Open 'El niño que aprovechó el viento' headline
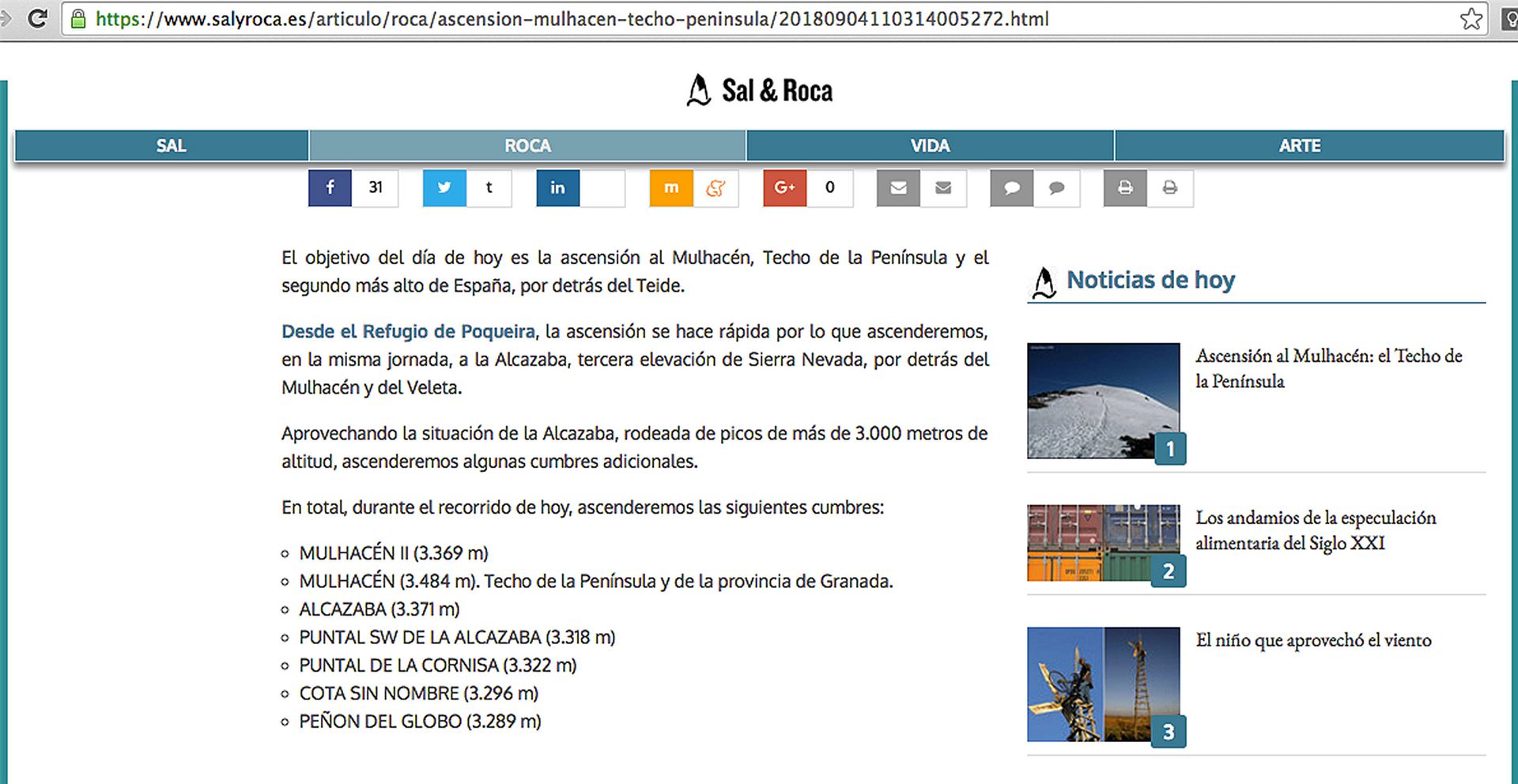 (x=1313, y=640)
